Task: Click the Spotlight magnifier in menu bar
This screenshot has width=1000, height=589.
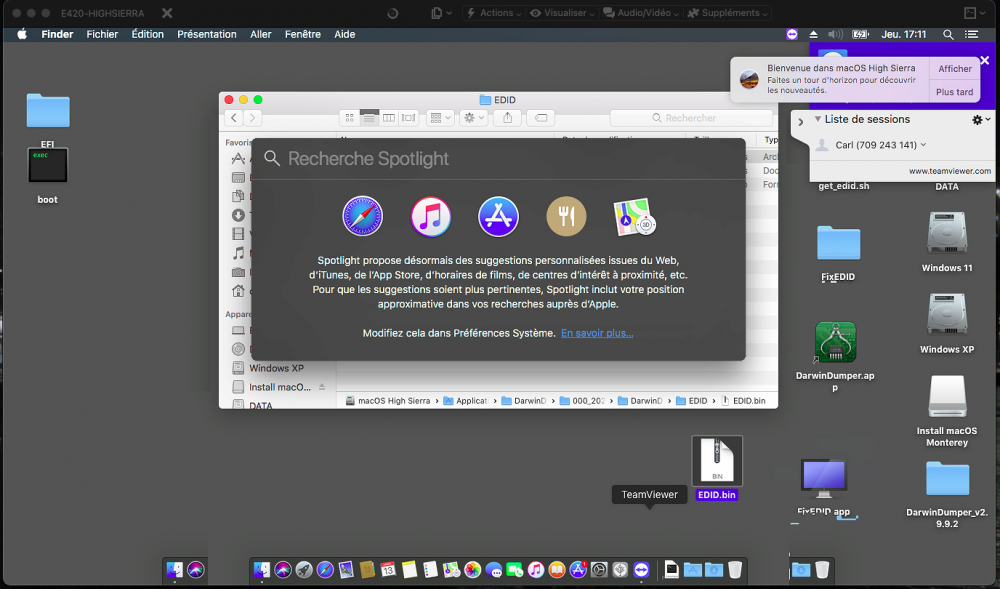Action: click(x=948, y=34)
